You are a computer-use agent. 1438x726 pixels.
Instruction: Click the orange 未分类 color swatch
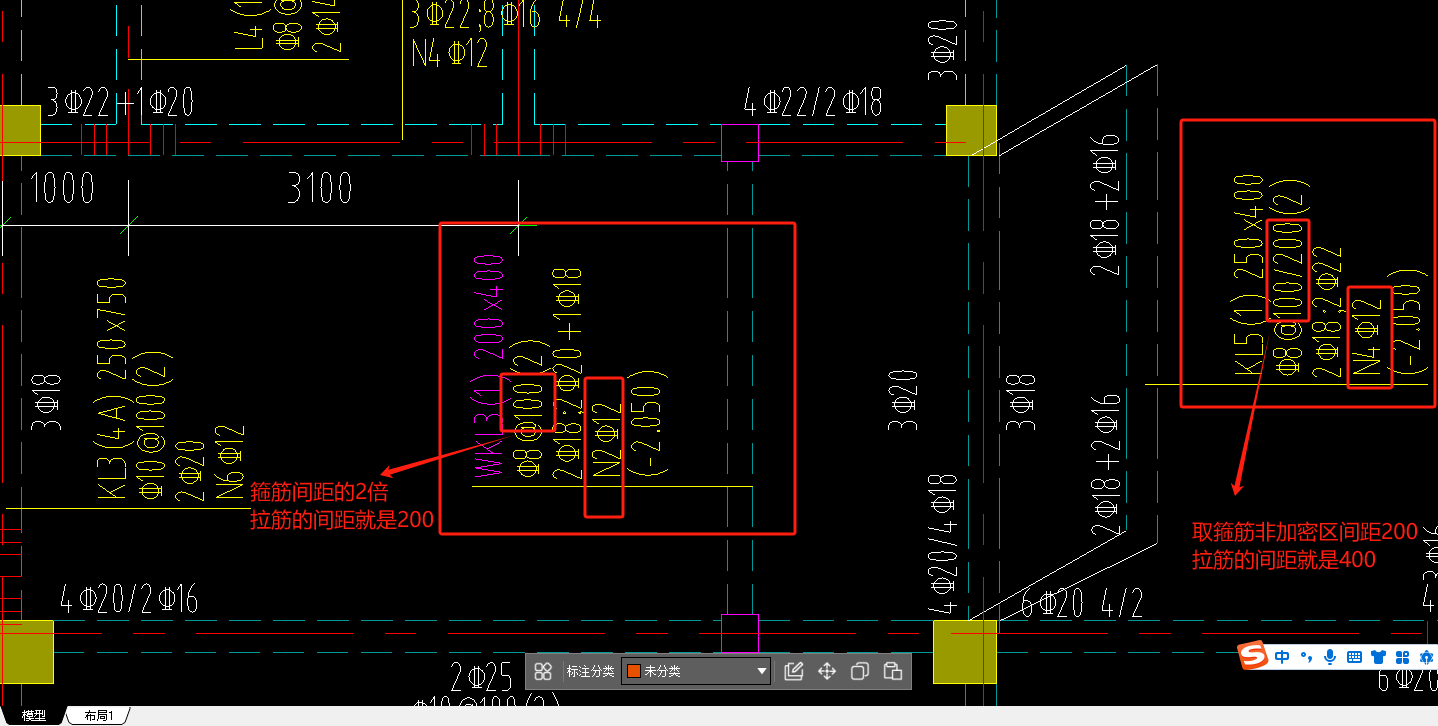point(633,671)
